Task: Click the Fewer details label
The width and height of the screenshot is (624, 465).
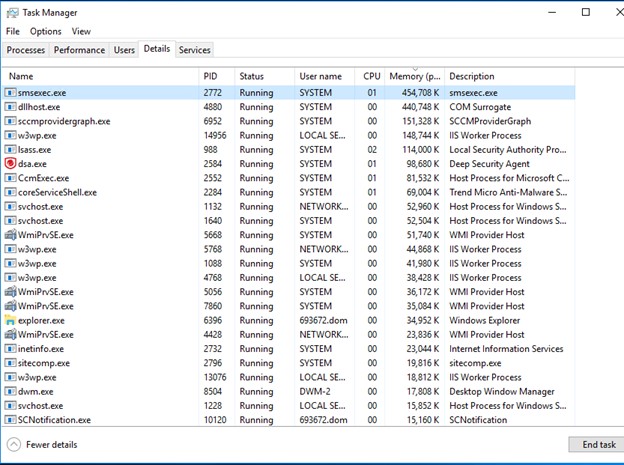Action: point(52,445)
